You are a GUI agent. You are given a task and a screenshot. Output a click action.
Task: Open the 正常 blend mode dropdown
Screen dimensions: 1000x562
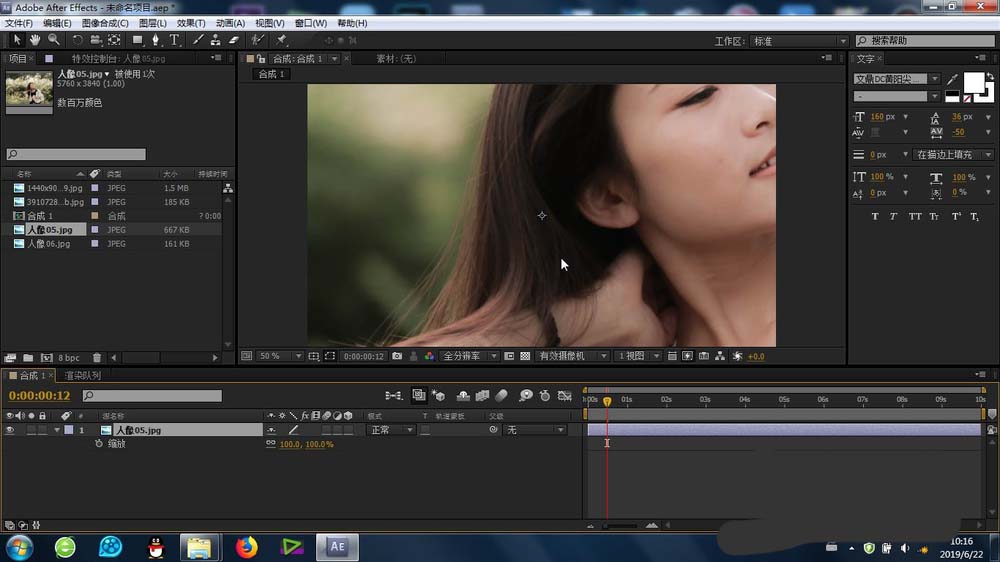pyautogui.click(x=391, y=430)
